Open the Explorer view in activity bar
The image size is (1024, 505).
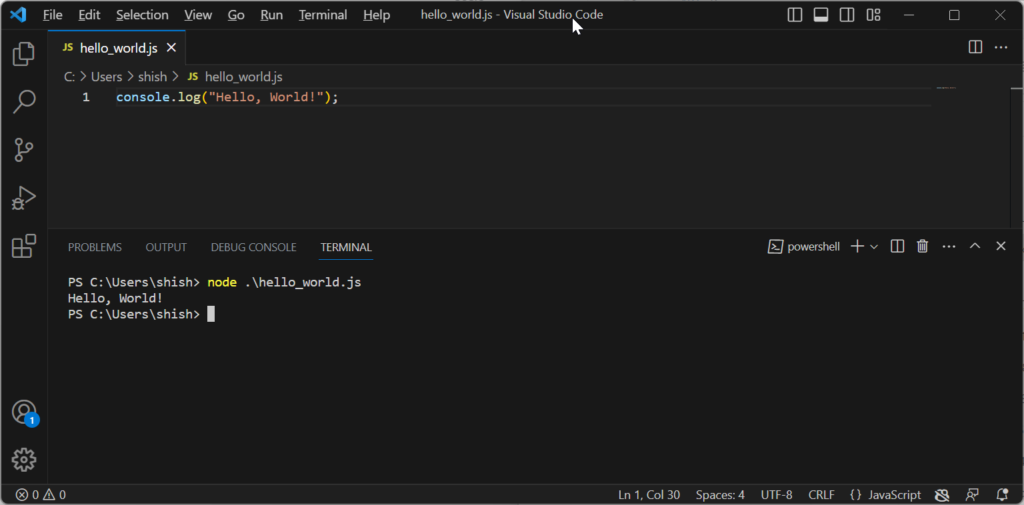(24, 54)
